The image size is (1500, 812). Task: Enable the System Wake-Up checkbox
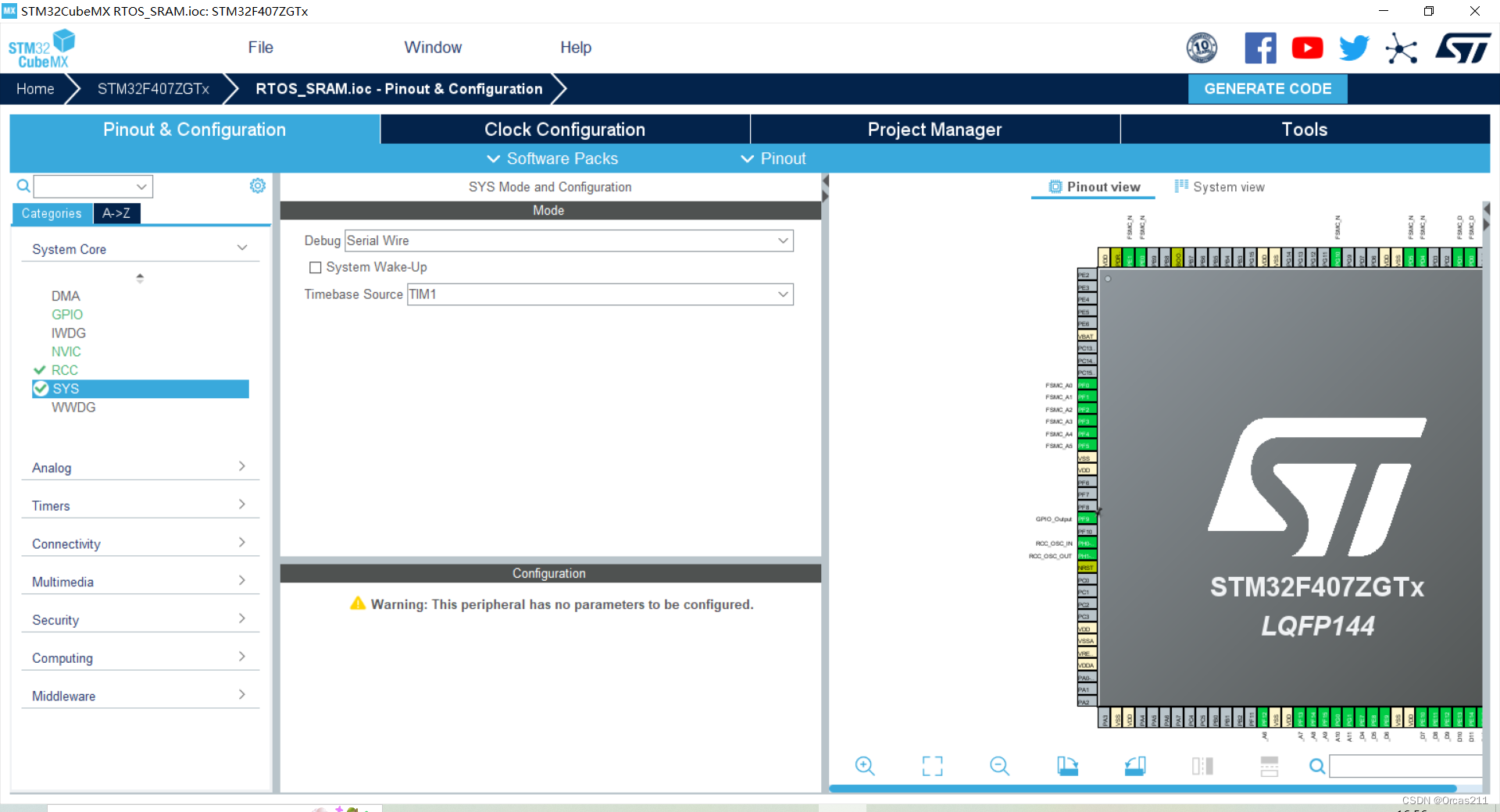coord(316,267)
